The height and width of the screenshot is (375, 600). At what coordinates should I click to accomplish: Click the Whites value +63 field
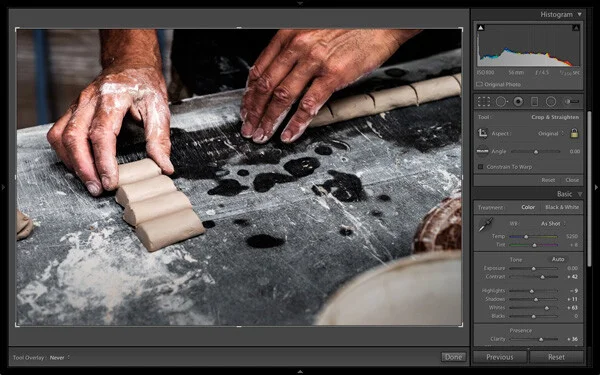point(572,308)
